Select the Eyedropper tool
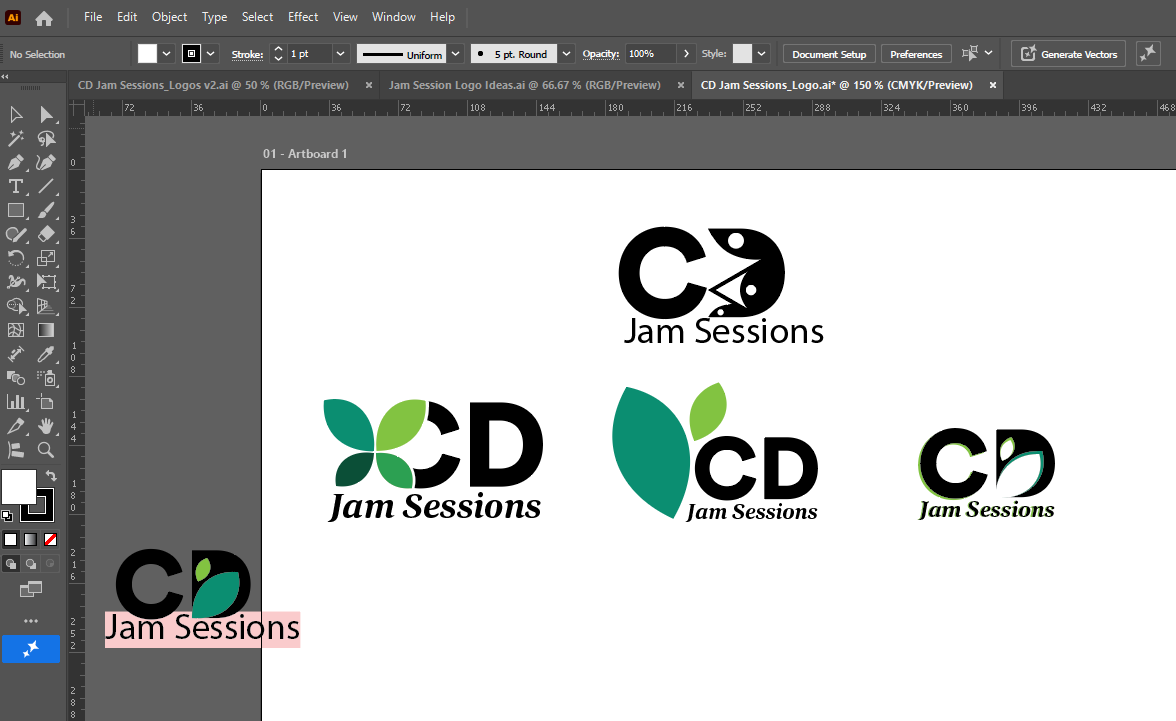 pos(46,354)
